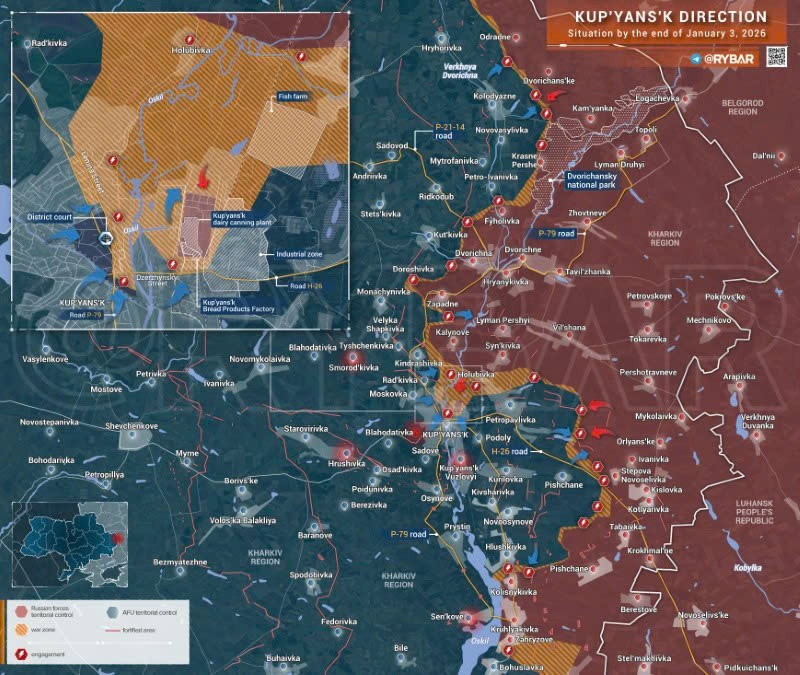Image resolution: width=800 pixels, height=675 pixels.
Task: Click the red arrow in the inset map
Action: coord(204,178)
